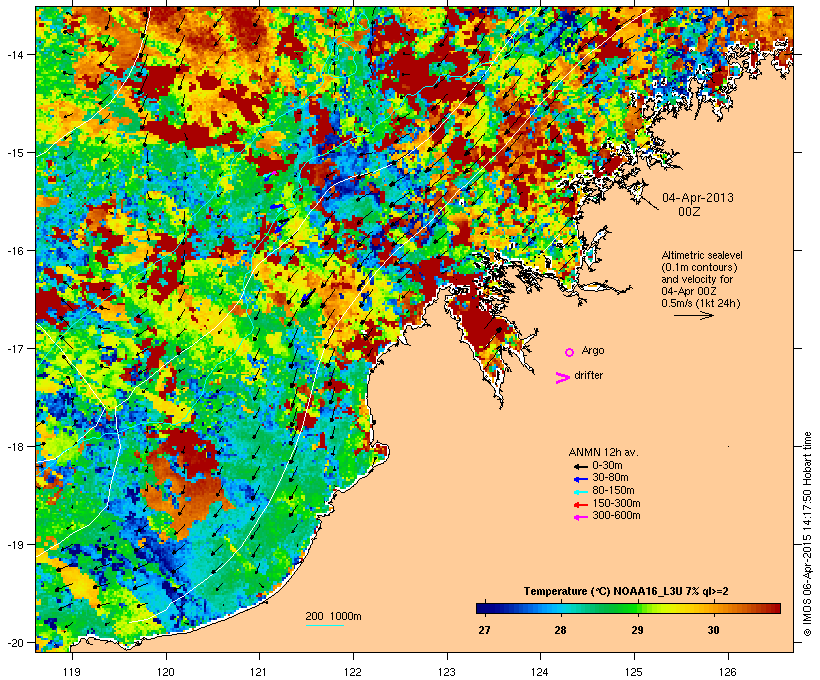The width and height of the screenshot is (820, 680).
Task: Click the latitude axis label -20
Action: pyautogui.click(x=14, y=642)
